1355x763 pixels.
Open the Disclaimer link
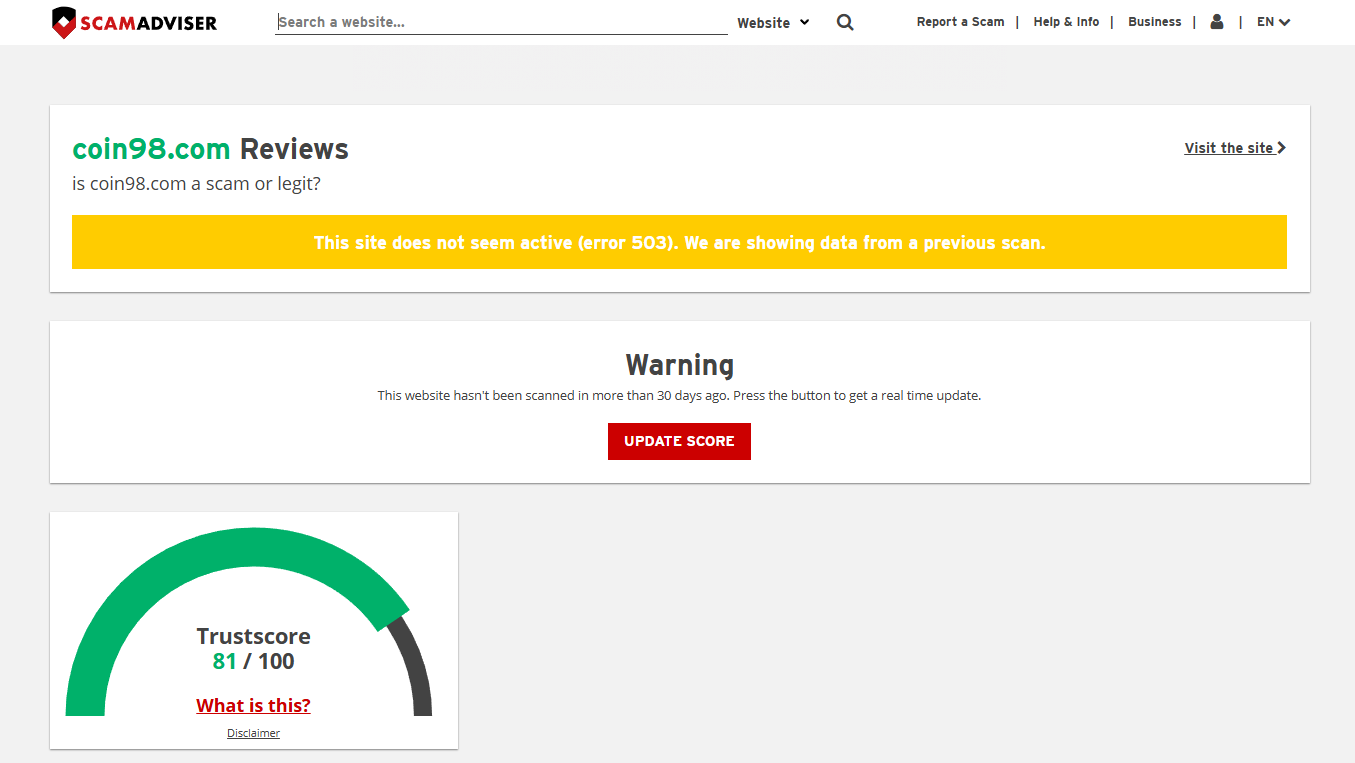253,733
